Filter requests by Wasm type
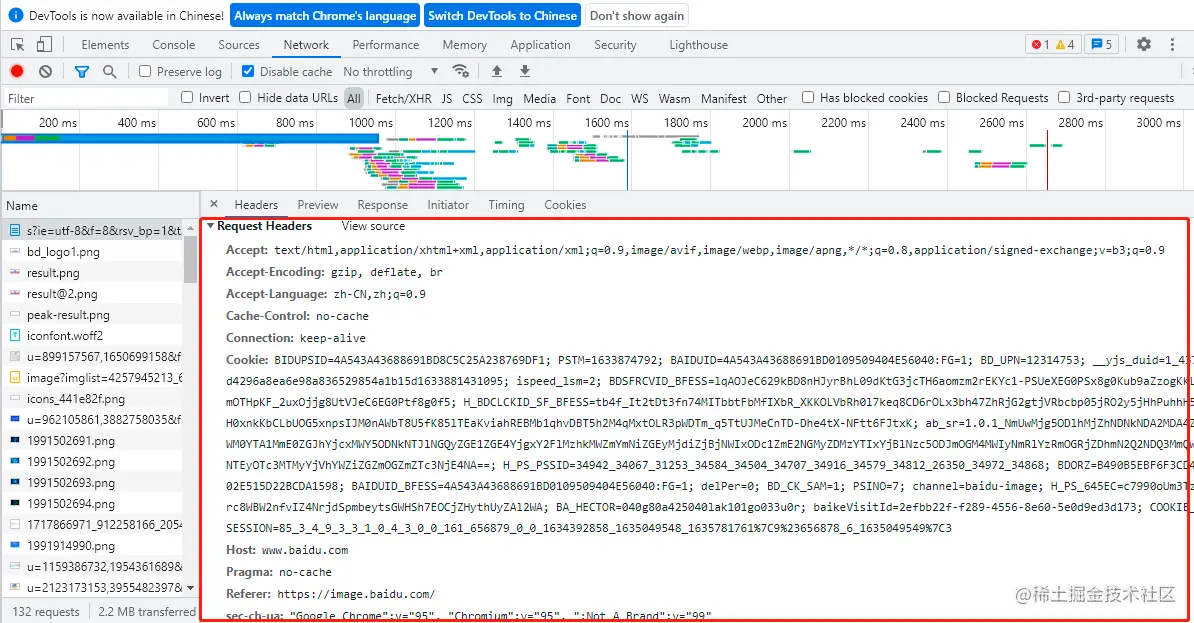This screenshot has height=623, width=1194. pyautogui.click(x=674, y=98)
